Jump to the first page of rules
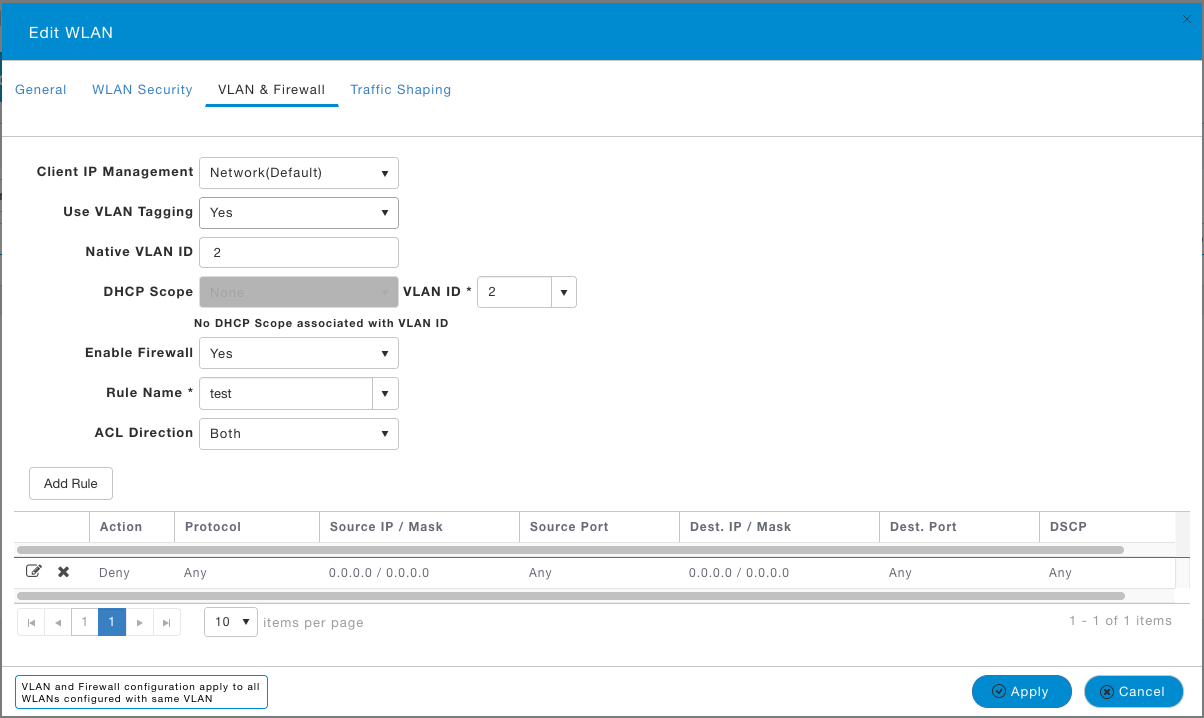1204x718 pixels. click(30, 621)
